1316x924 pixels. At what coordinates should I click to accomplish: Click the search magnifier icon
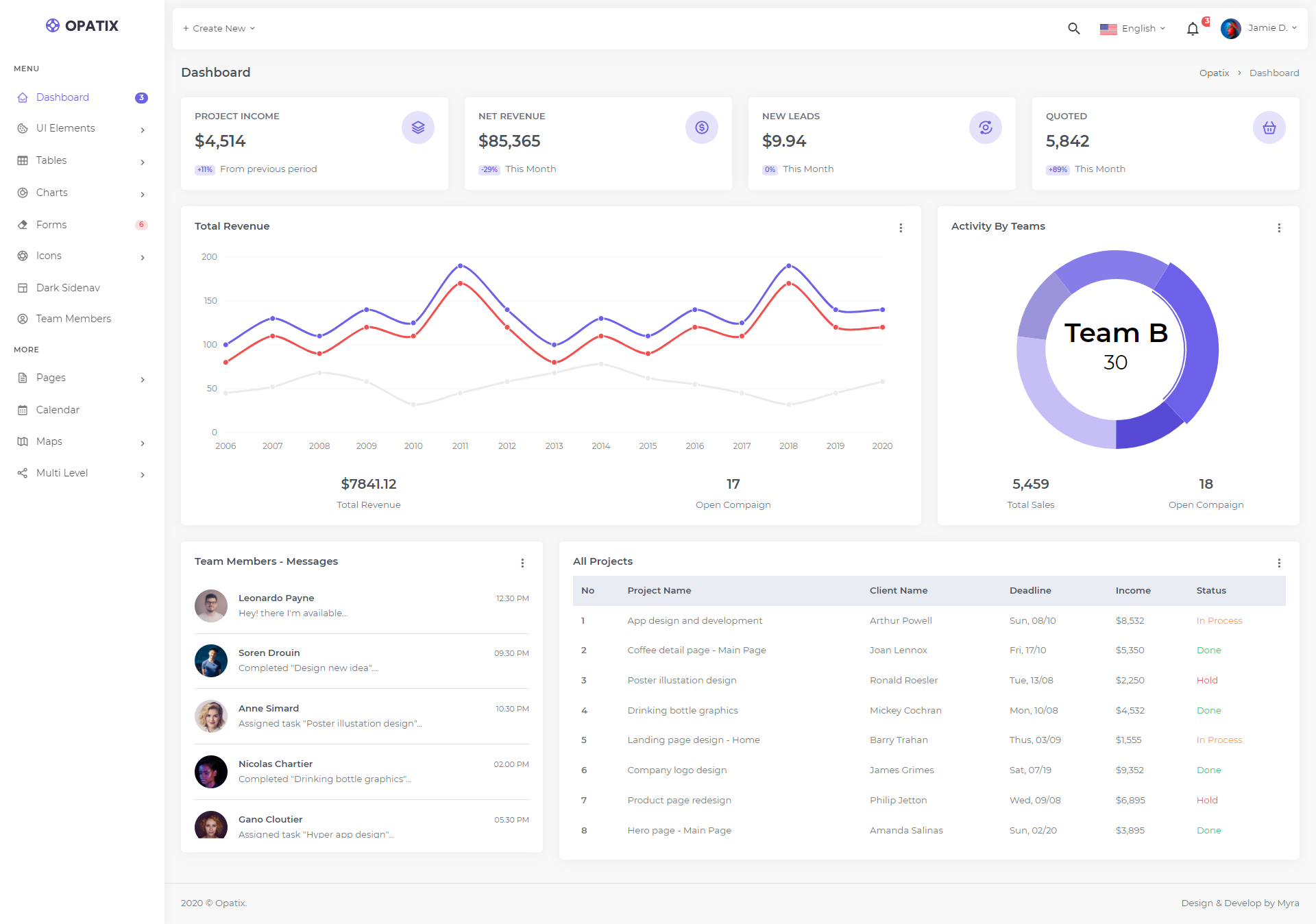[x=1073, y=28]
